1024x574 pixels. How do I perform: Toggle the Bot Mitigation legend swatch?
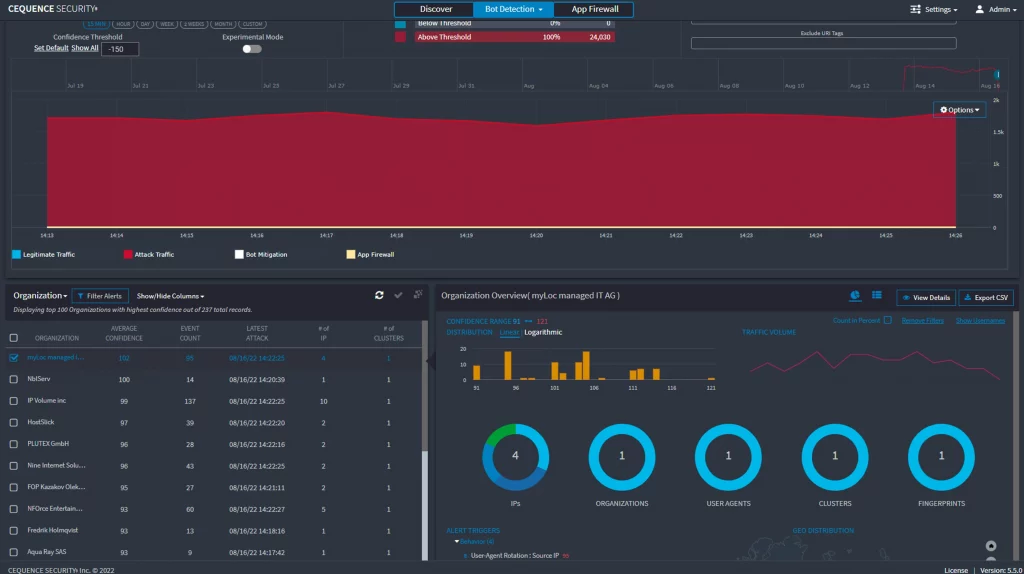point(239,255)
